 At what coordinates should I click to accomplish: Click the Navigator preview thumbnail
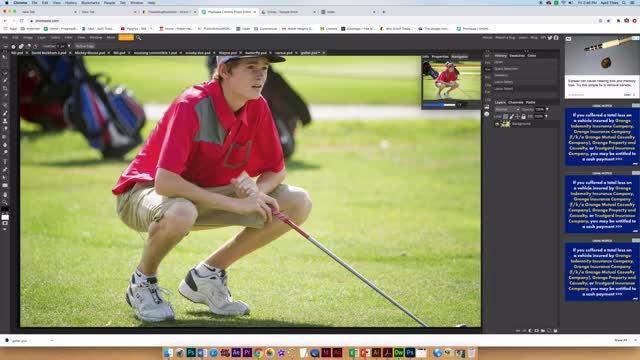pyautogui.click(x=451, y=81)
